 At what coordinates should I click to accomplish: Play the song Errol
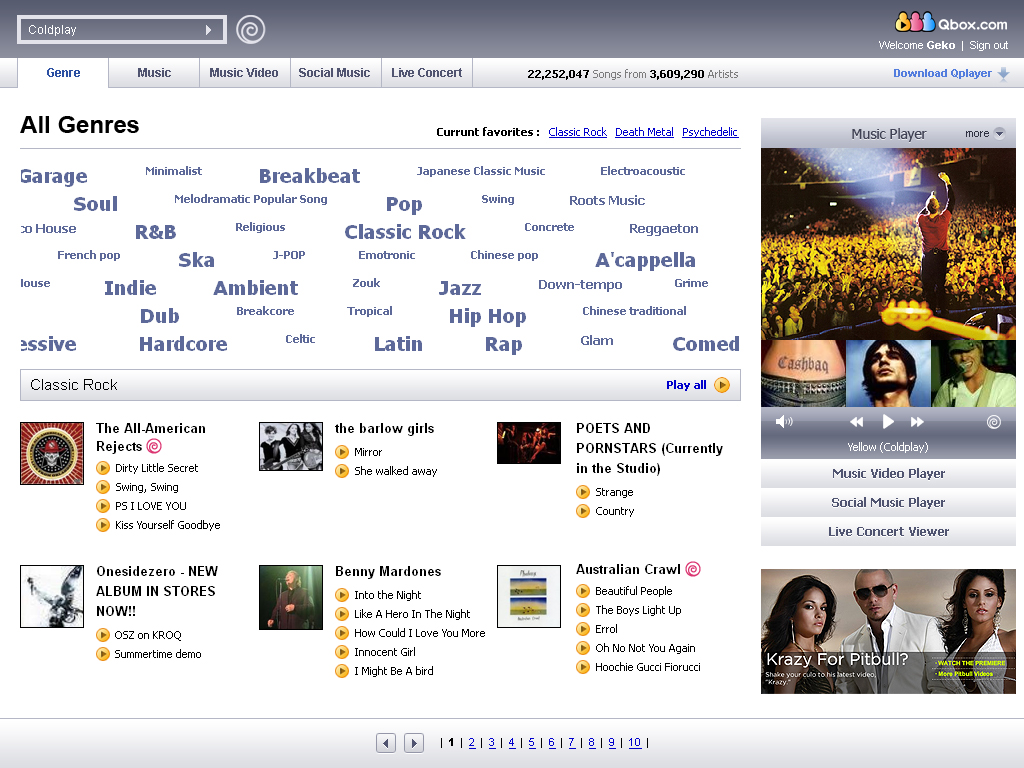click(x=583, y=629)
